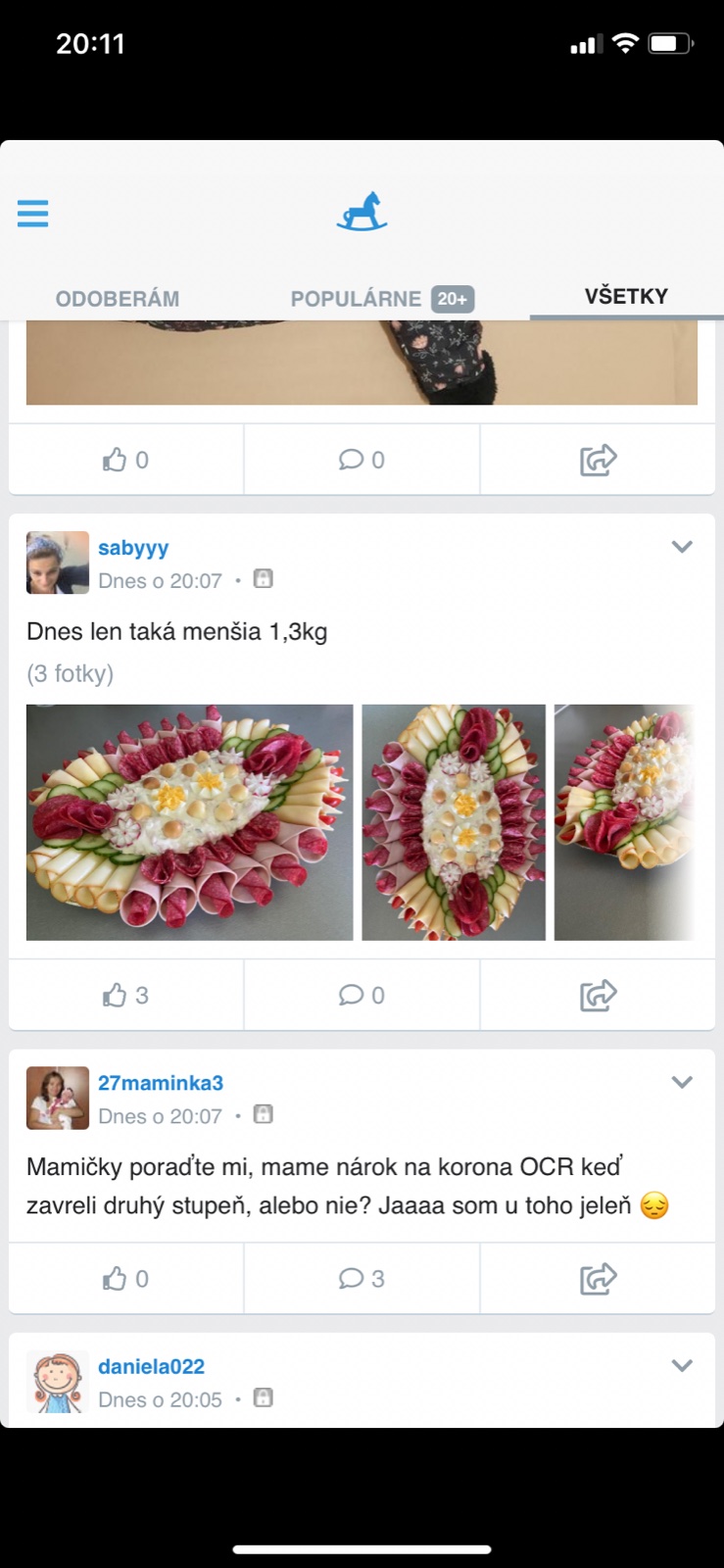The image size is (724, 1568).
Task: Tap the rocking horse logo
Action: 362,213
